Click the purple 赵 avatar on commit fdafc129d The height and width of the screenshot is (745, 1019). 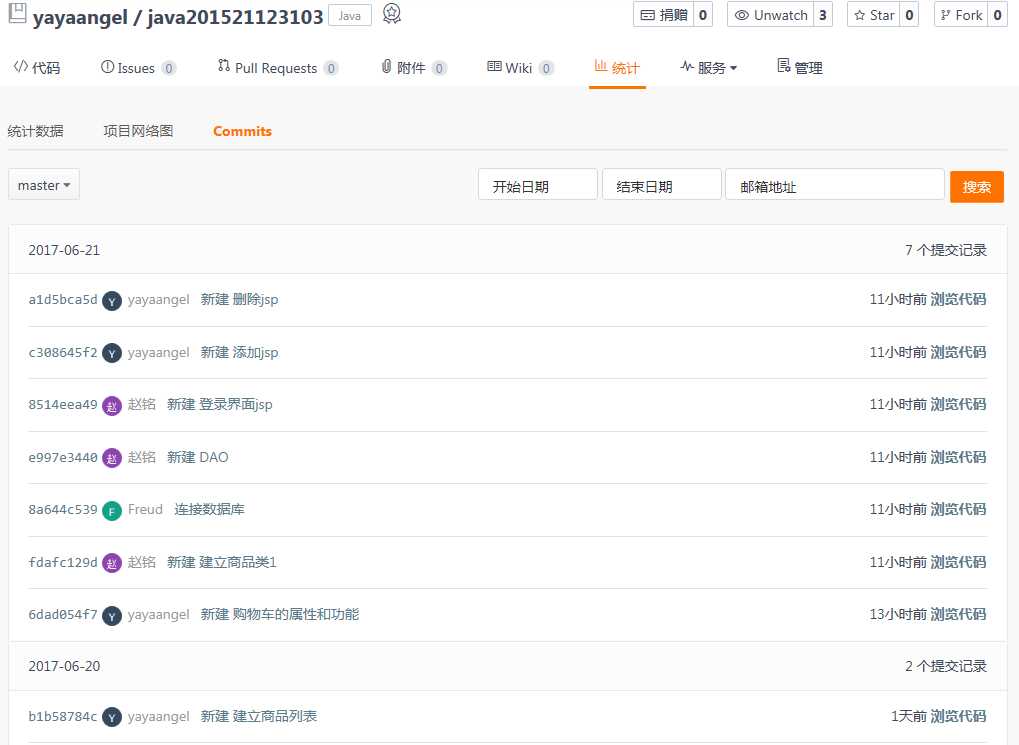112,563
